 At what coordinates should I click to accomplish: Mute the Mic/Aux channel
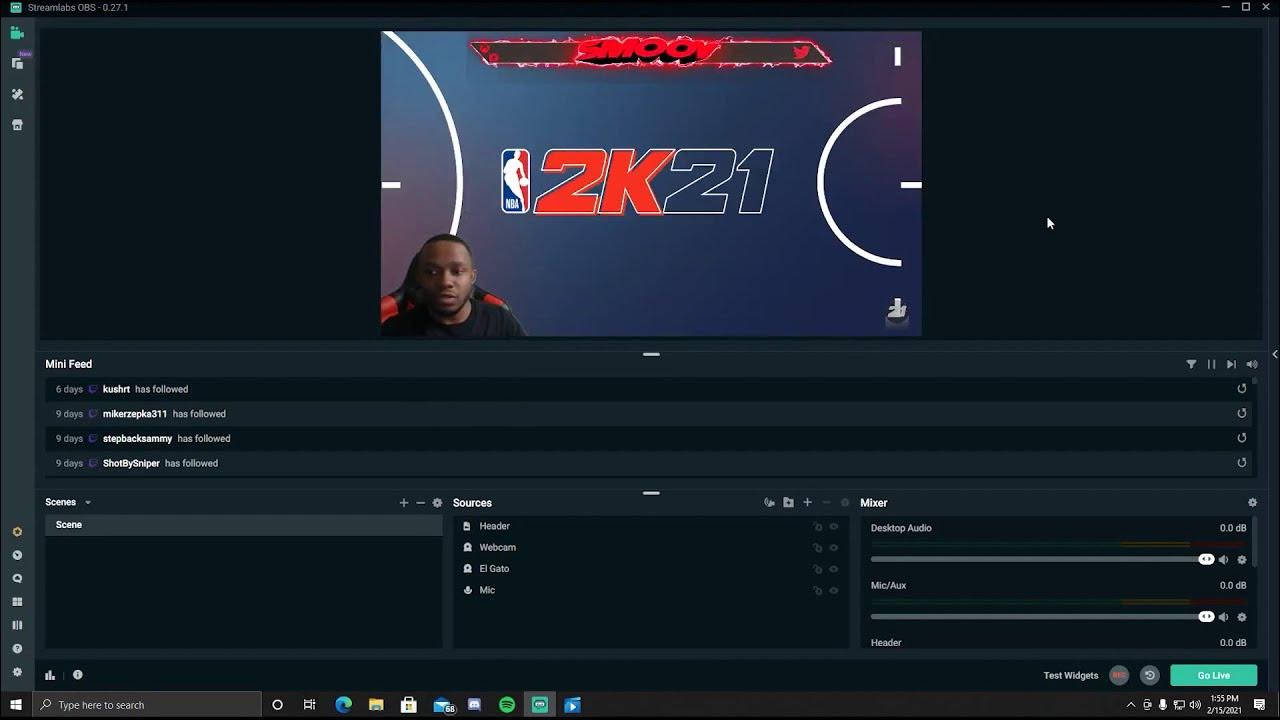pyautogui.click(x=1223, y=617)
